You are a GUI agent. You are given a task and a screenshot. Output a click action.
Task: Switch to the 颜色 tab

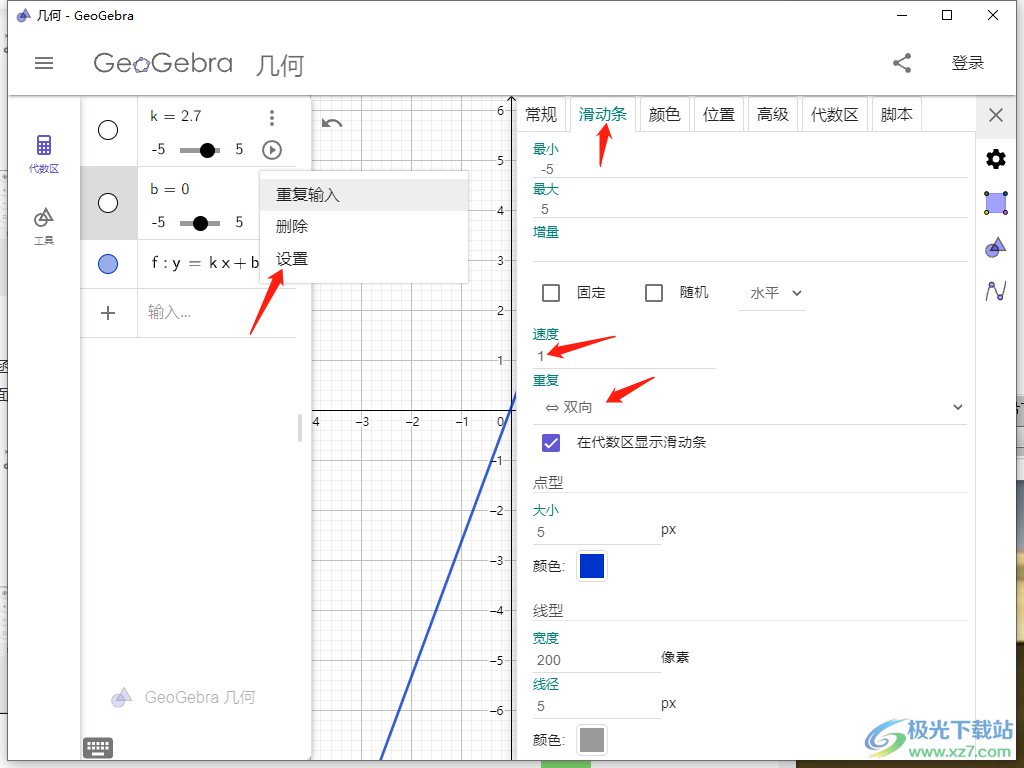(664, 115)
